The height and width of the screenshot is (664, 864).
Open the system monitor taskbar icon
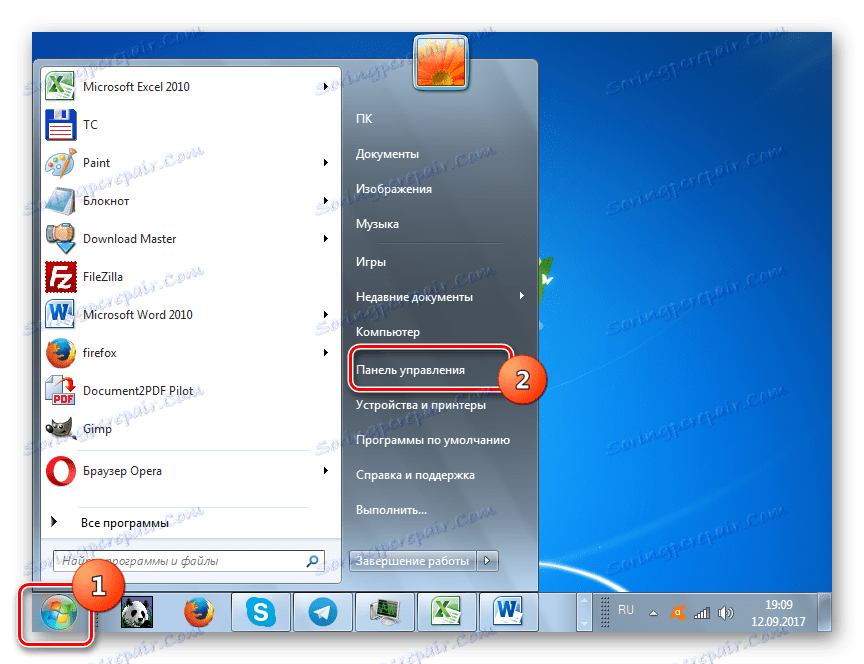(385, 612)
